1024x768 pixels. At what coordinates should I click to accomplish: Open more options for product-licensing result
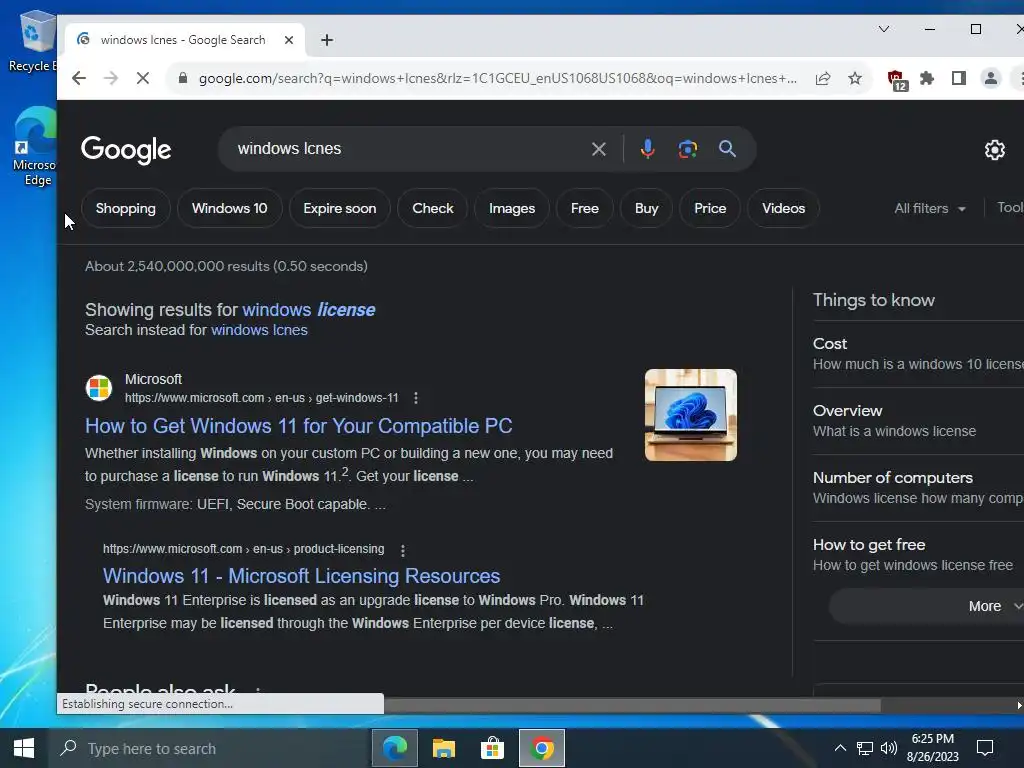(403, 551)
